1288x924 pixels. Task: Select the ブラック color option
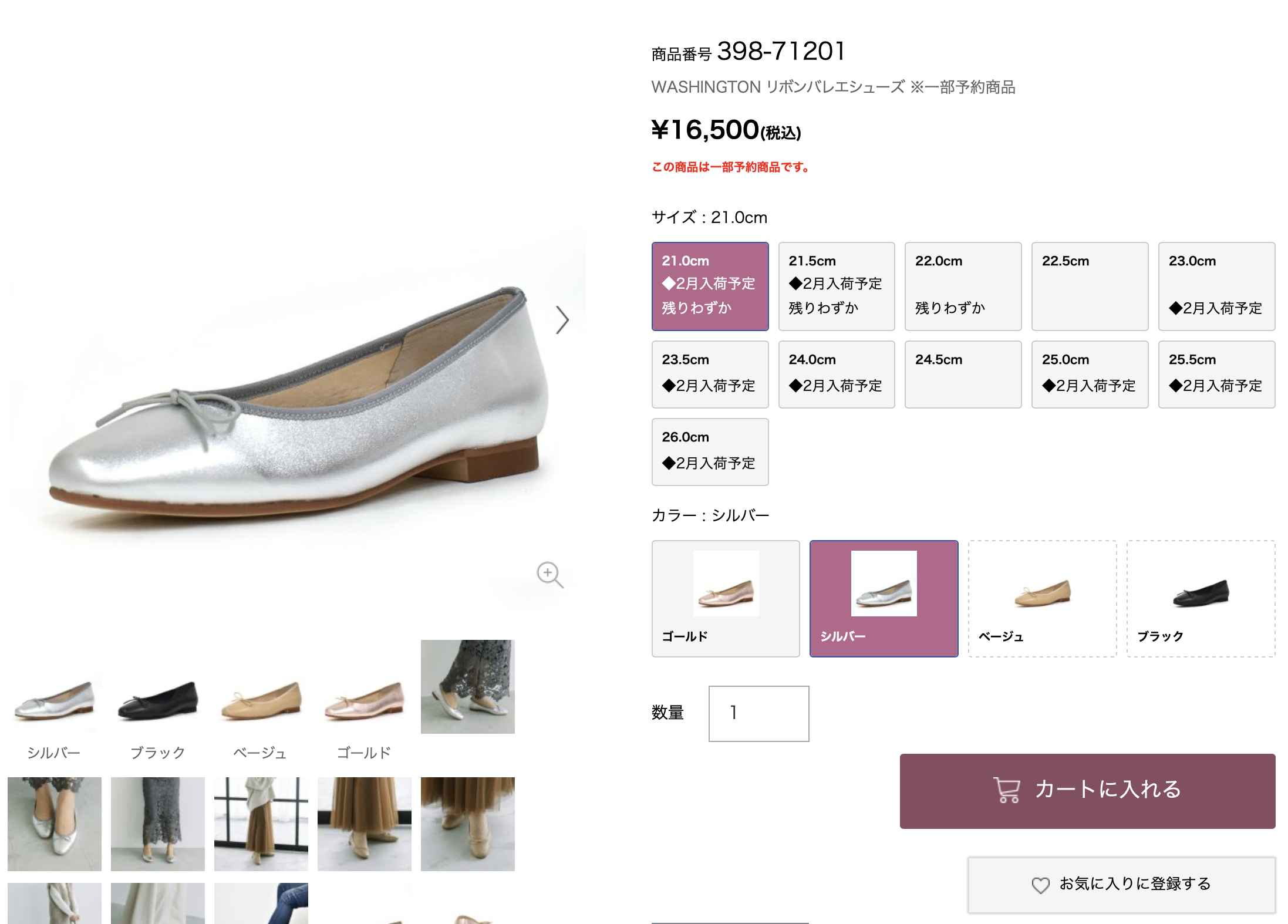click(x=1201, y=598)
